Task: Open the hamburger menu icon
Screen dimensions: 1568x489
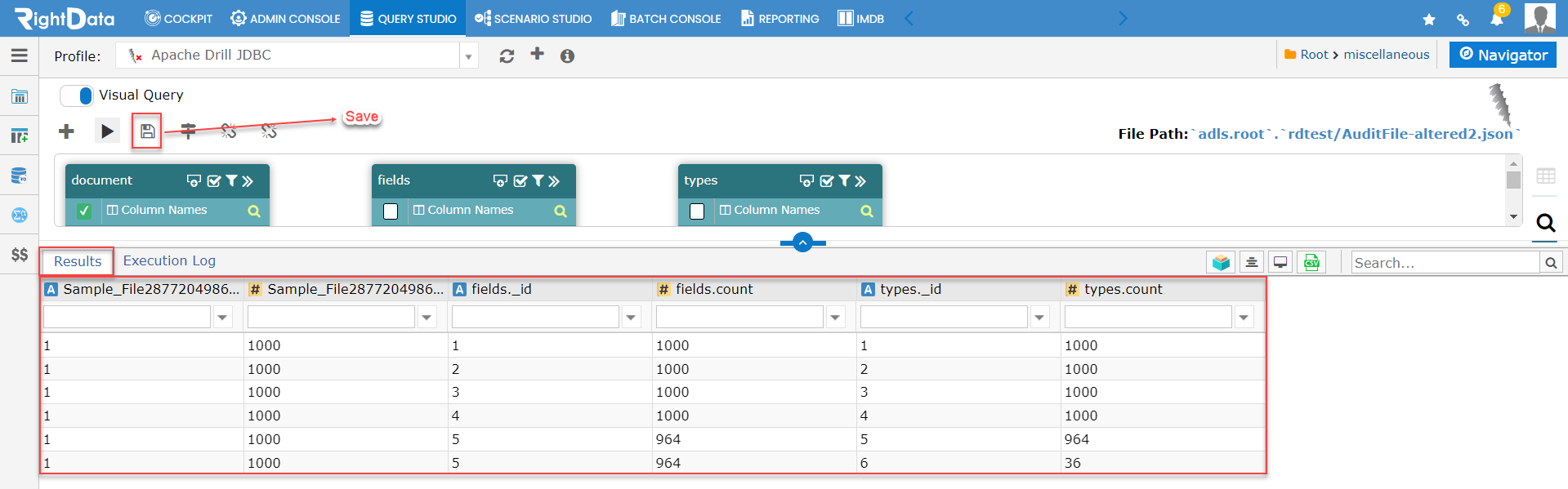Action: click(20, 56)
